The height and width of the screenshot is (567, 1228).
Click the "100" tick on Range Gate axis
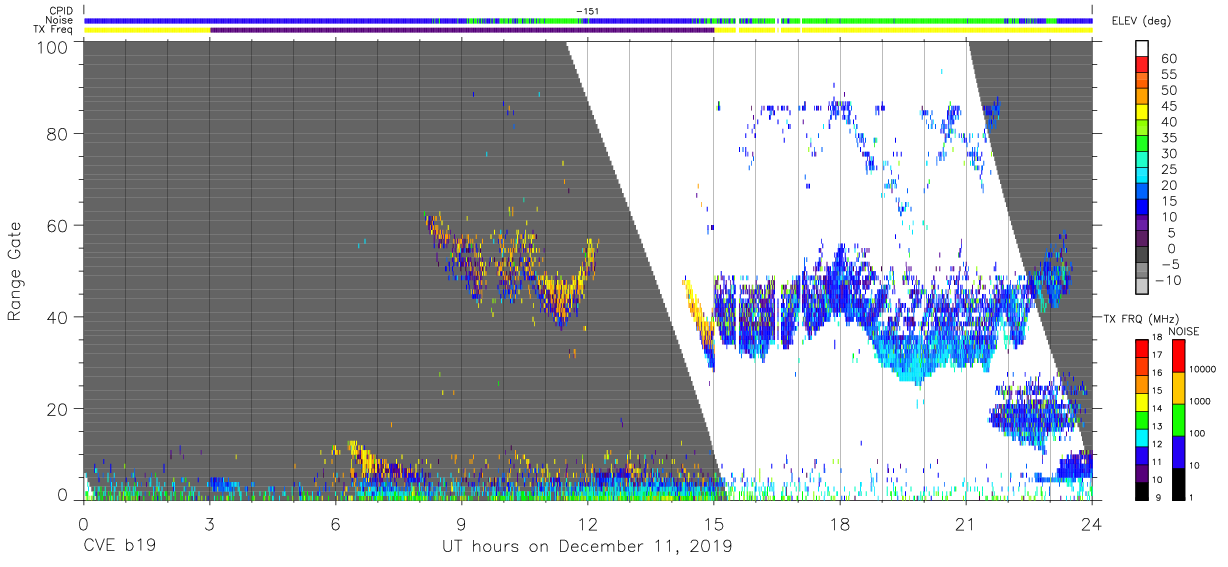[53, 47]
